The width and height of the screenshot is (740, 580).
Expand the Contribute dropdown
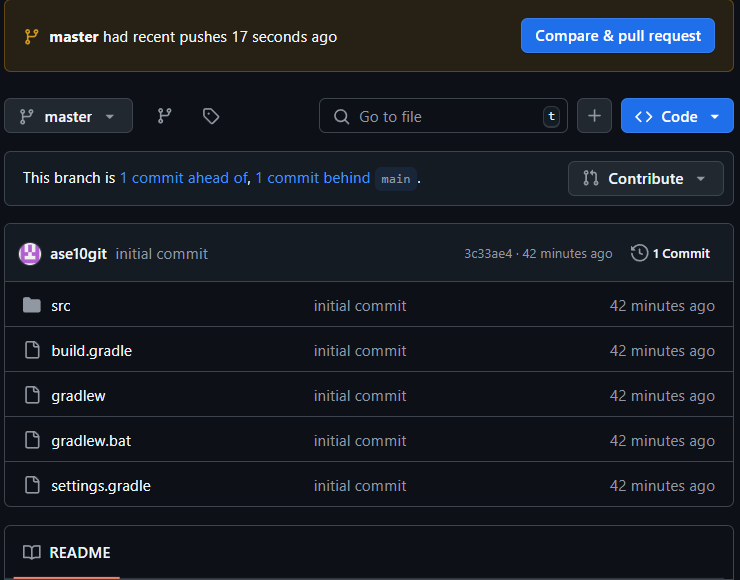[x=646, y=178]
